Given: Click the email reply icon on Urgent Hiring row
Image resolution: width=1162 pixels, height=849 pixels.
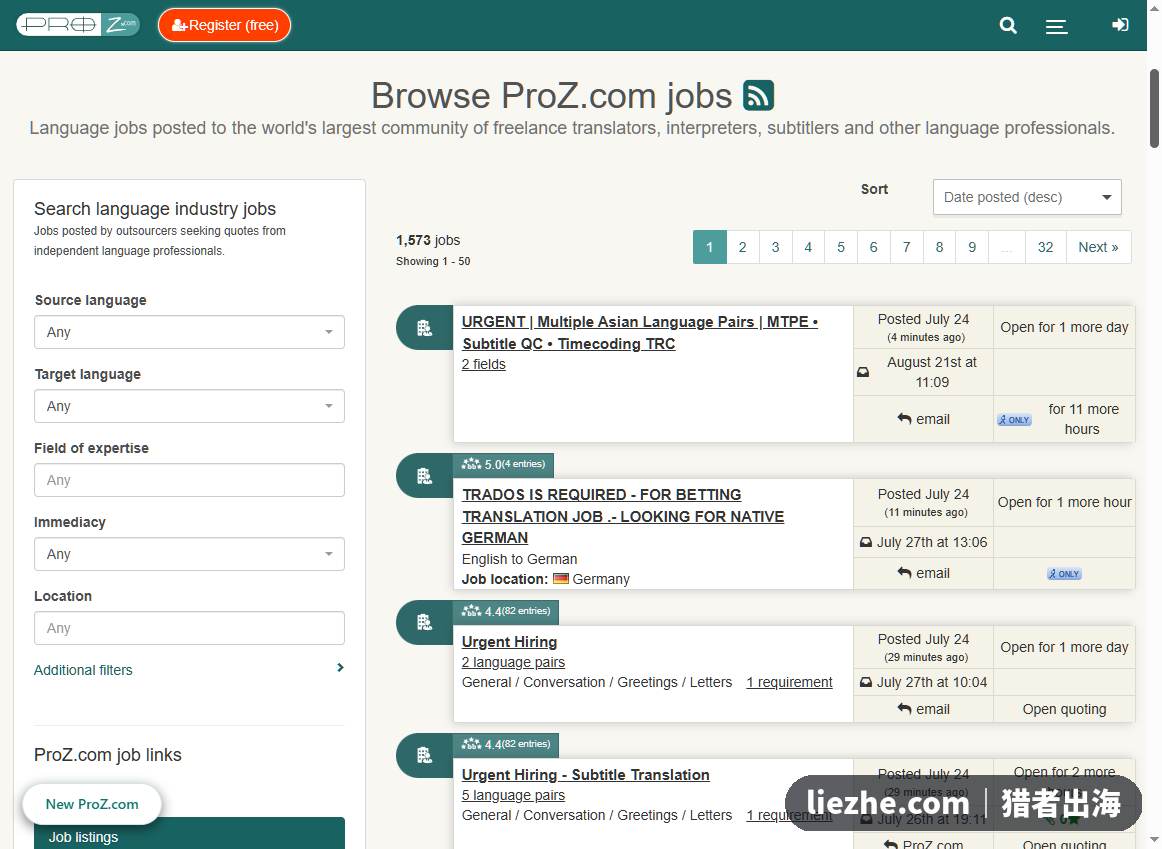Looking at the screenshot, I should tap(904, 709).
